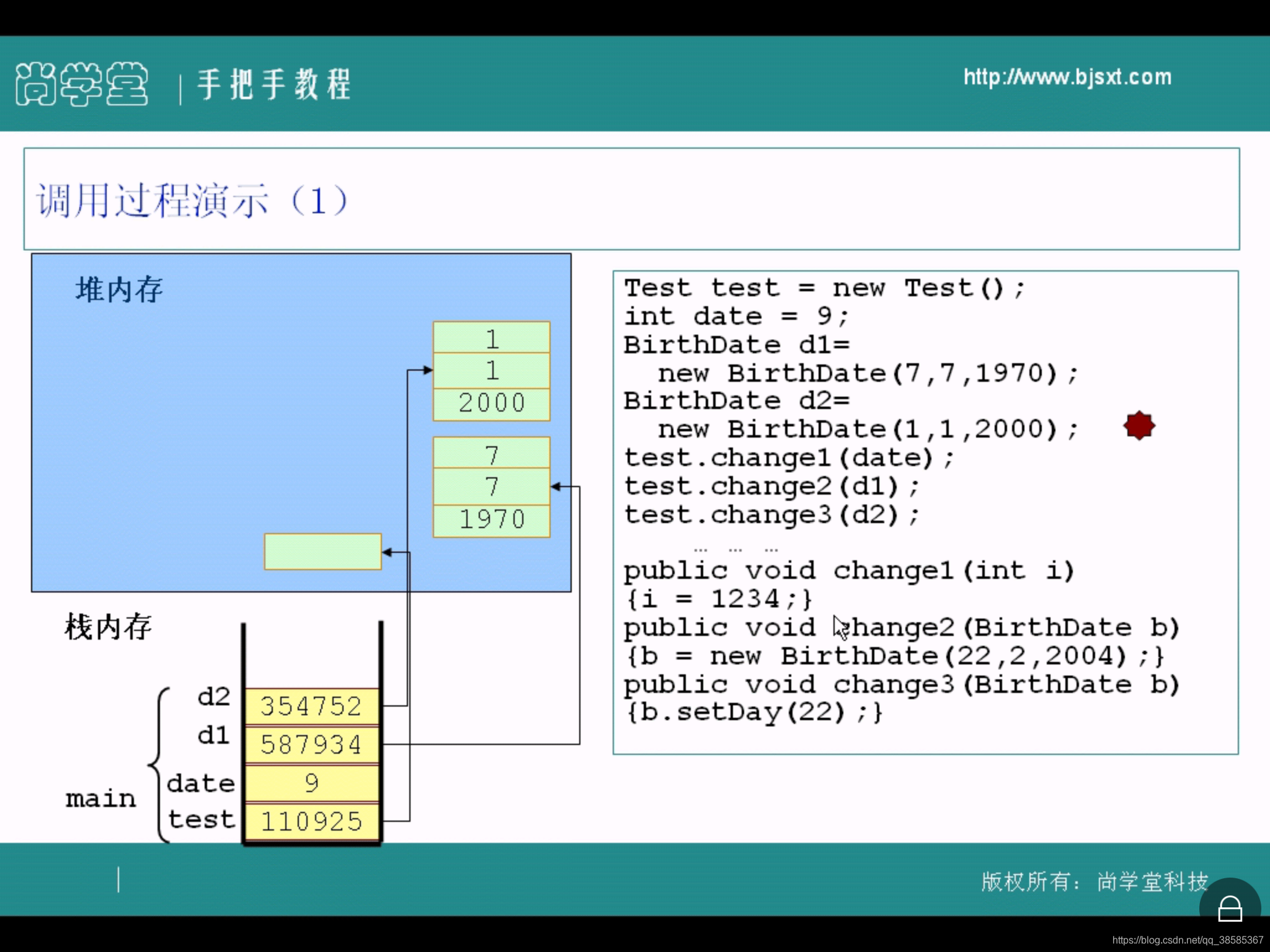Image resolution: width=1270 pixels, height=952 pixels.
Task: Click the 栈内存 stack memory label
Action: point(108,627)
